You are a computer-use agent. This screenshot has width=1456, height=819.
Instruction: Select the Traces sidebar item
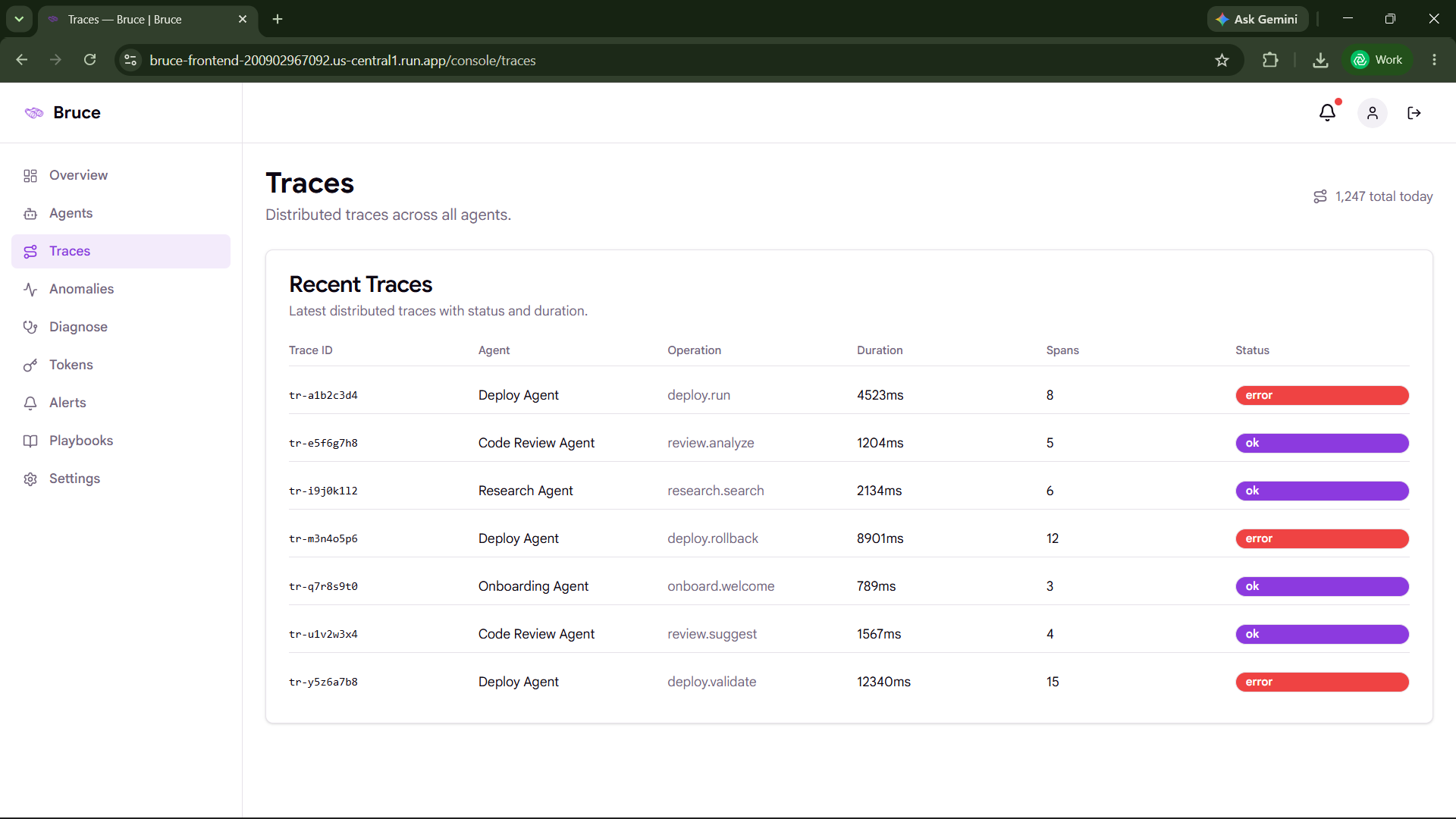click(121, 251)
